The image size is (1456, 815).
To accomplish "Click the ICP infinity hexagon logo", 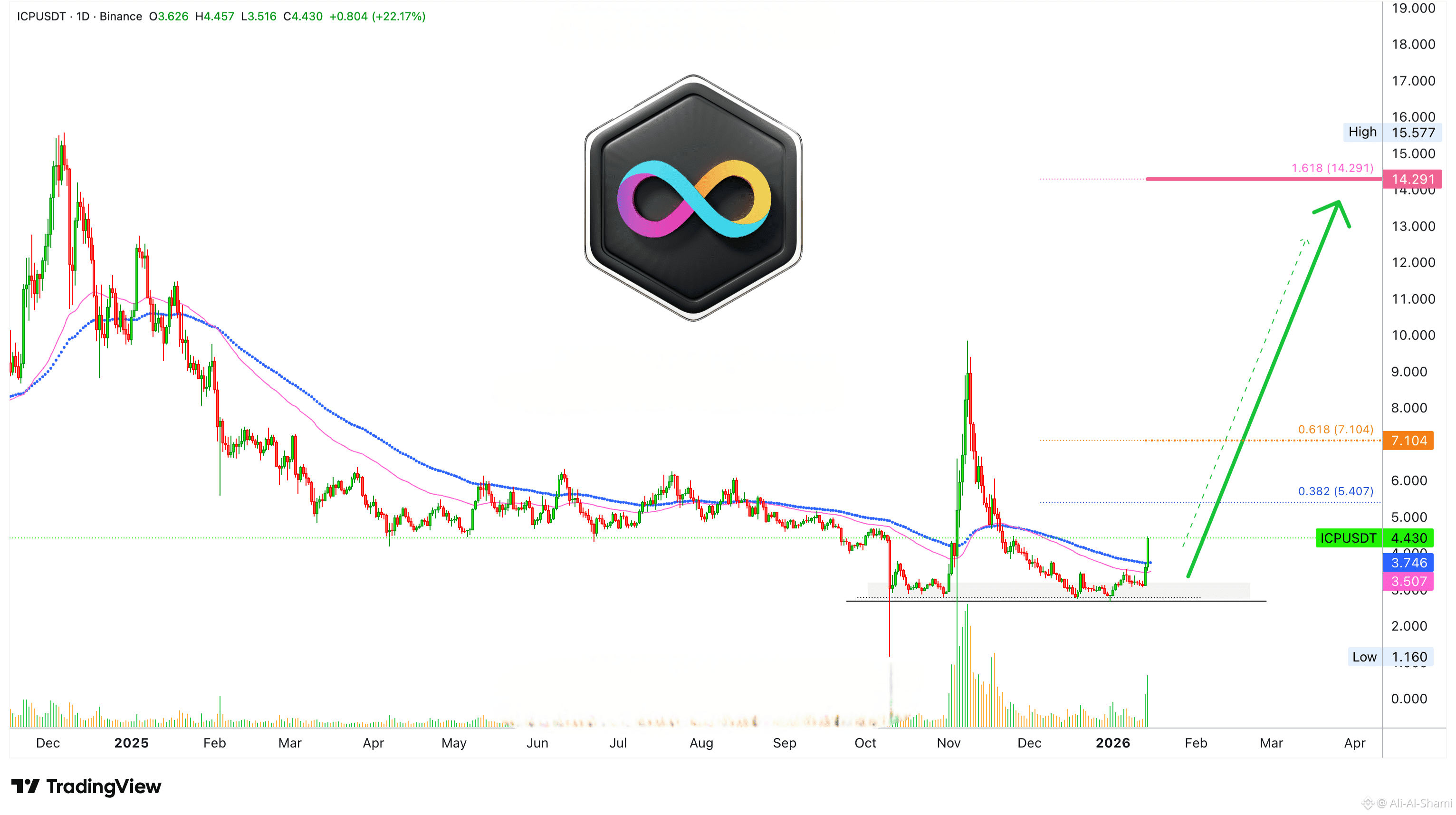I will point(693,198).
